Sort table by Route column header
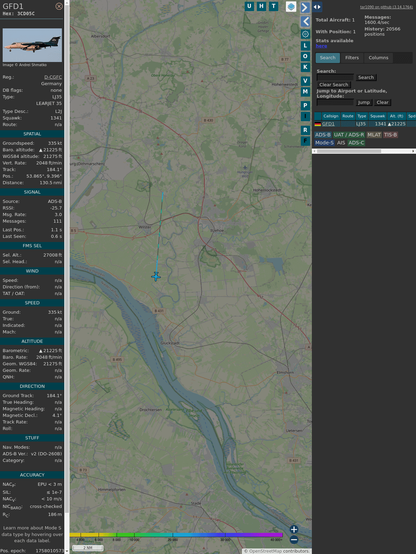This screenshot has width=416, height=554. (348, 116)
